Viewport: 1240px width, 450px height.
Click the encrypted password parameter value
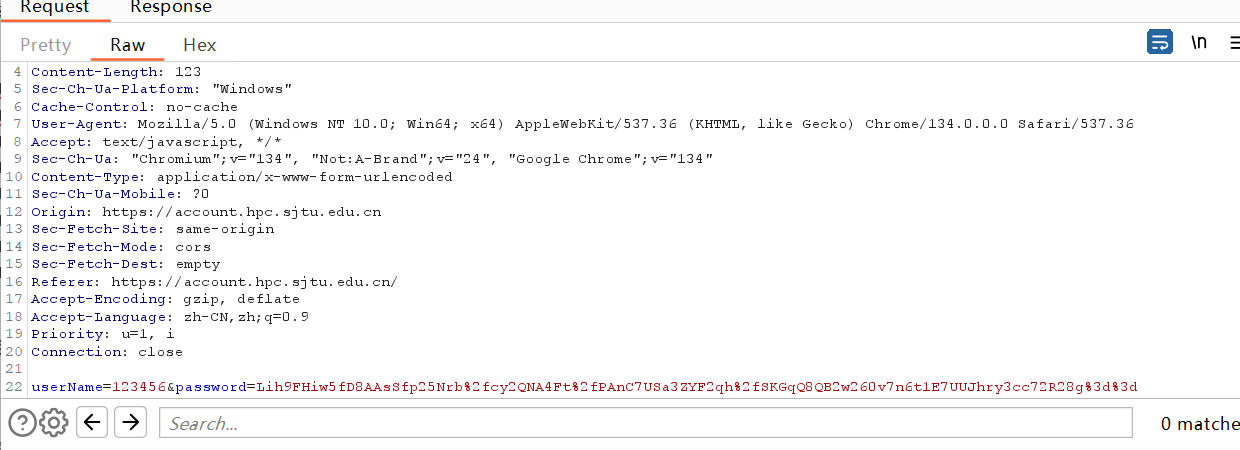point(697,387)
